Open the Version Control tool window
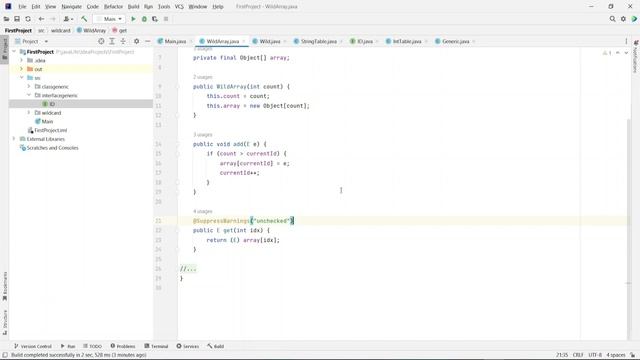Image resolution: width=640 pixels, height=360 pixels. 33,346
